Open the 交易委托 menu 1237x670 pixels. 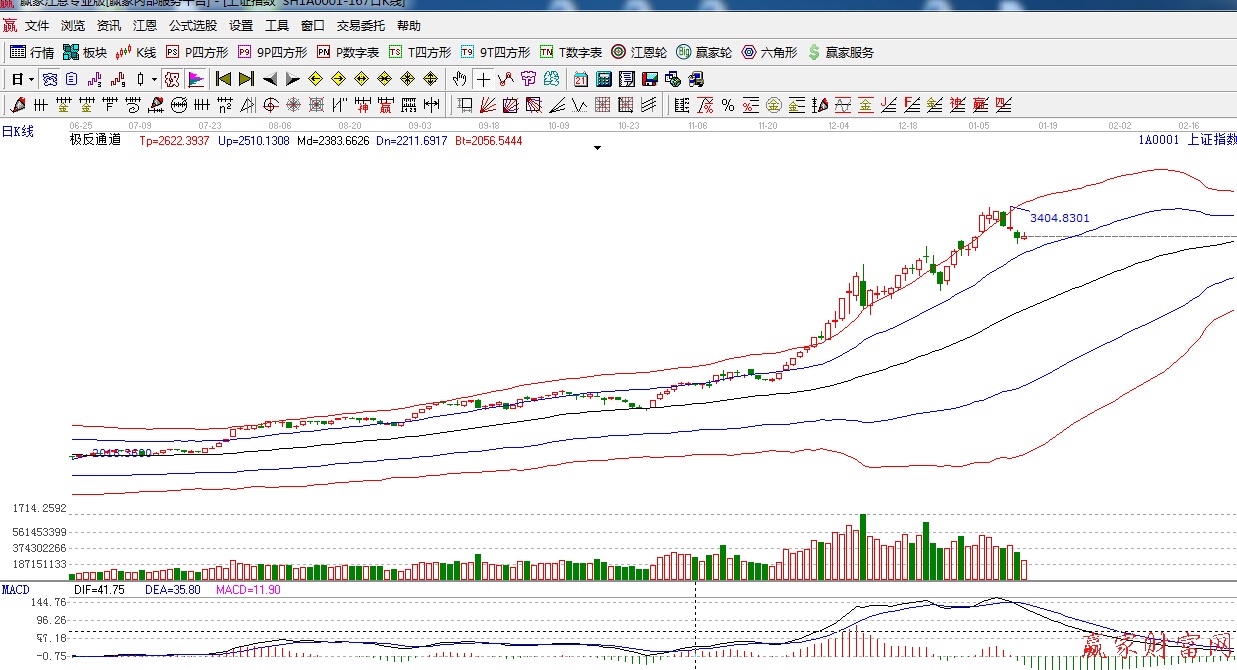[360, 26]
